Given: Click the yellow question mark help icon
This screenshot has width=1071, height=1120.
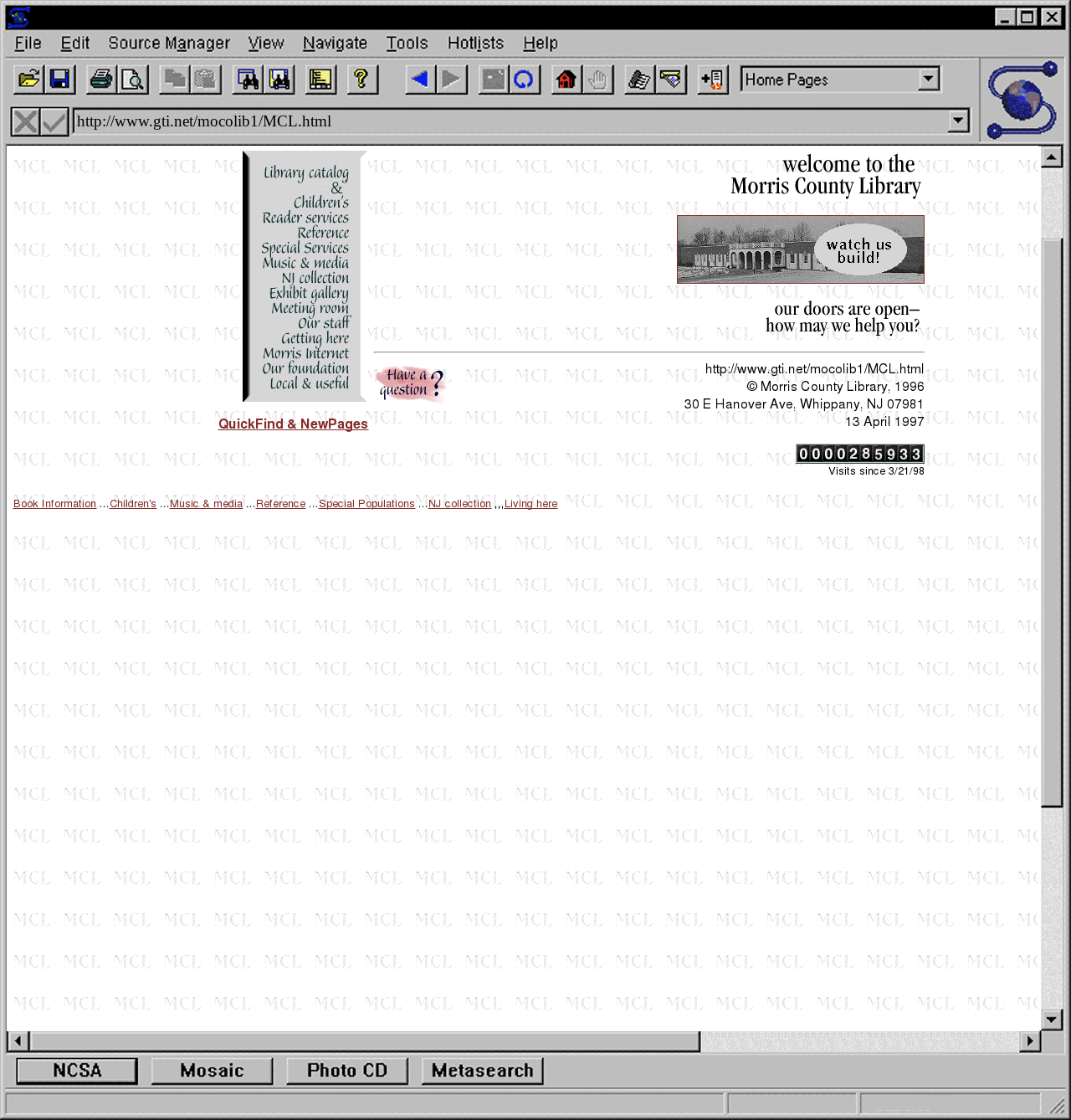Looking at the screenshot, I should pyautogui.click(x=361, y=80).
